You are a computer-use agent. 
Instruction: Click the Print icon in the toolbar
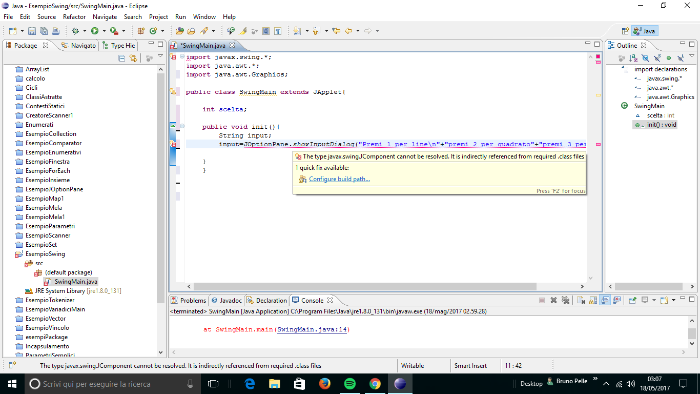coord(56,31)
